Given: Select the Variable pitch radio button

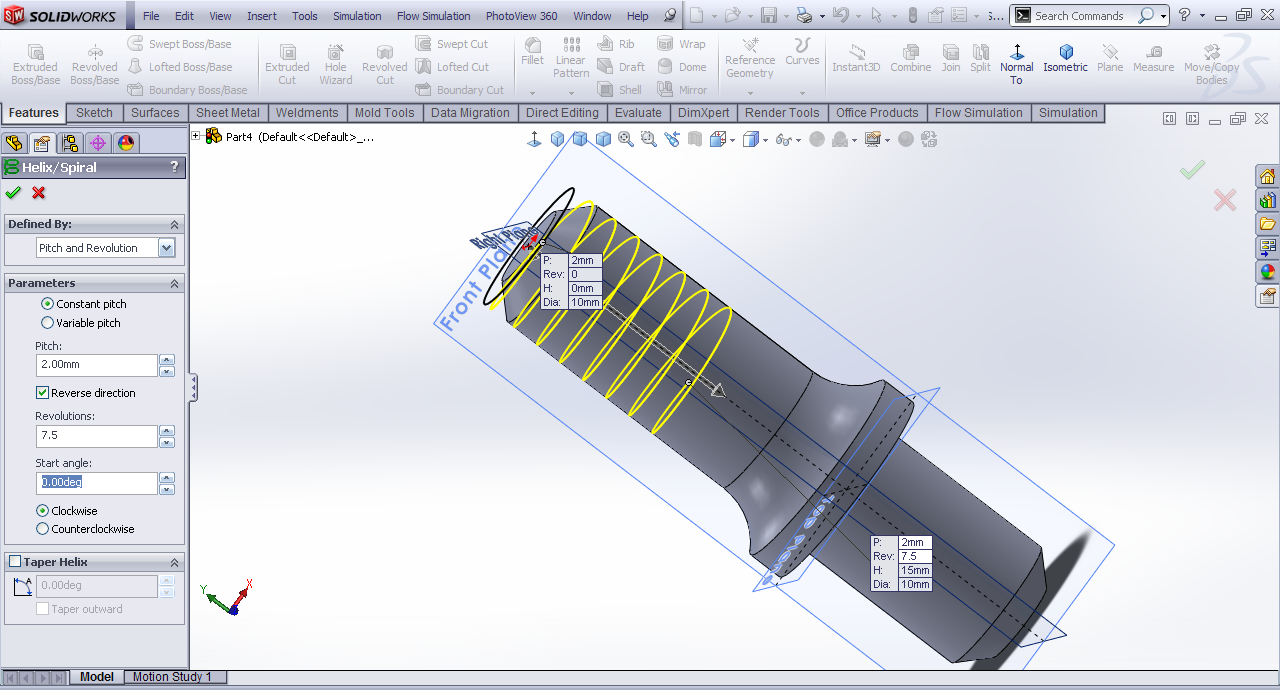Looking at the screenshot, I should 47,323.
